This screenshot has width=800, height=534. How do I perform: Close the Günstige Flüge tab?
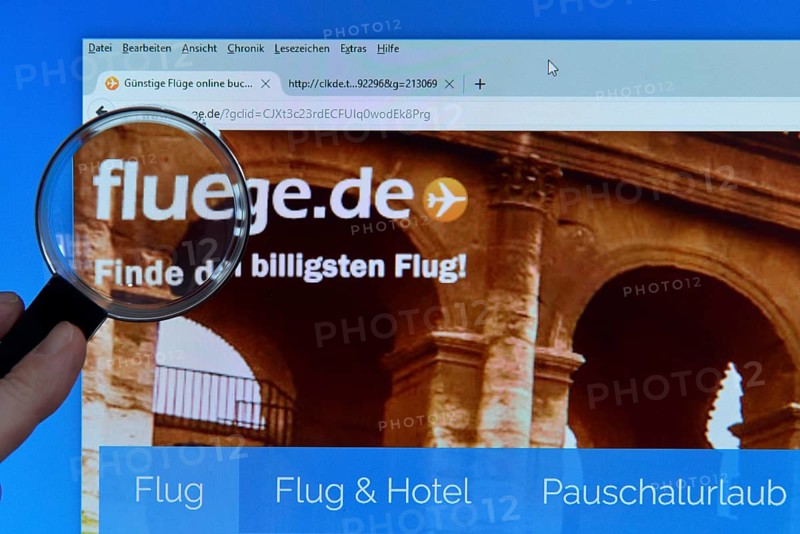266,84
